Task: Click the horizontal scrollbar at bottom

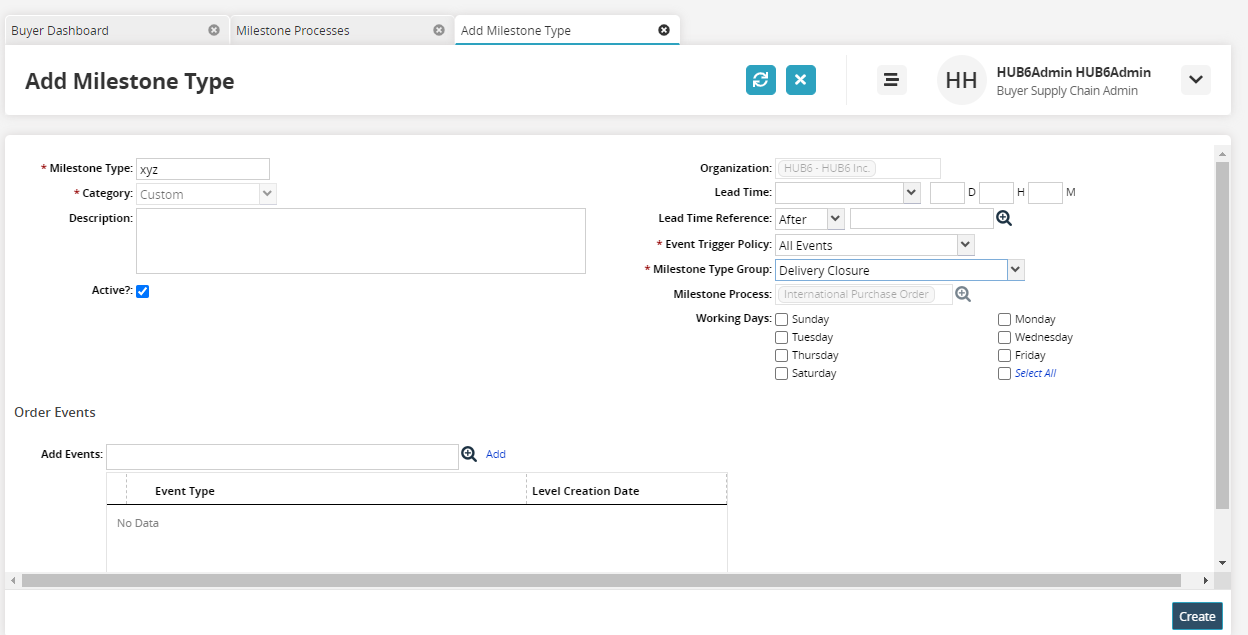Action: [x=600, y=580]
